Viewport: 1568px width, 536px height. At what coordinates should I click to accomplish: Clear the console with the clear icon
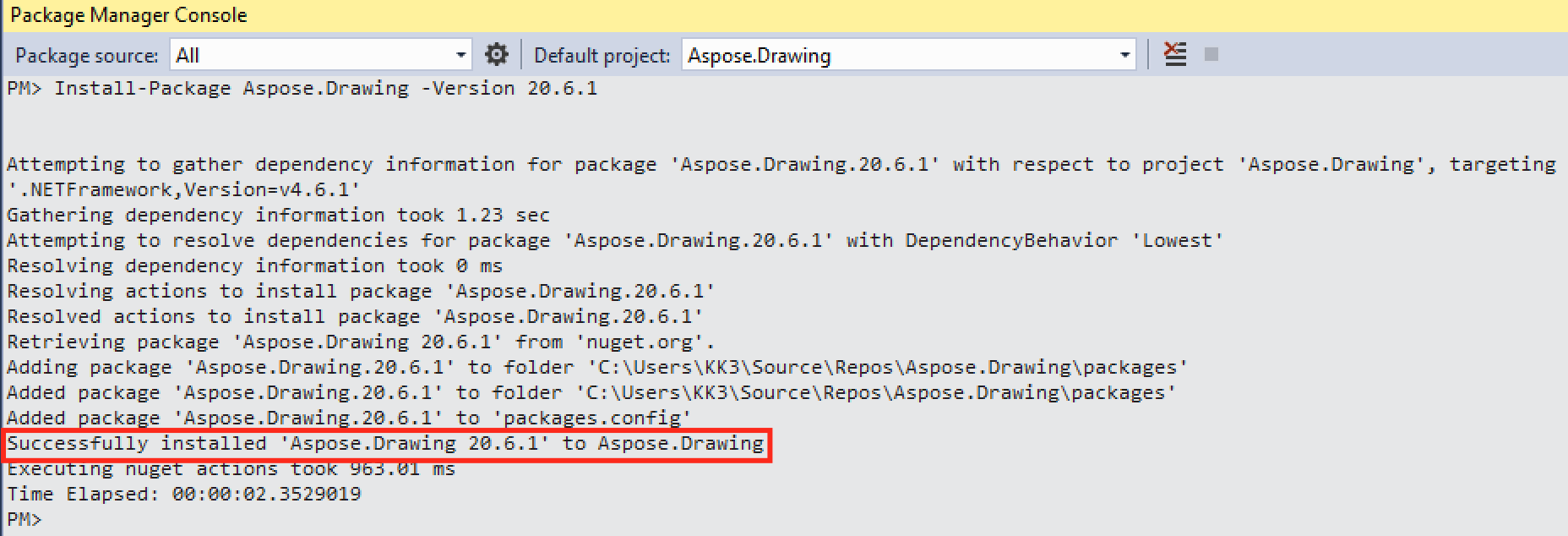[1175, 54]
